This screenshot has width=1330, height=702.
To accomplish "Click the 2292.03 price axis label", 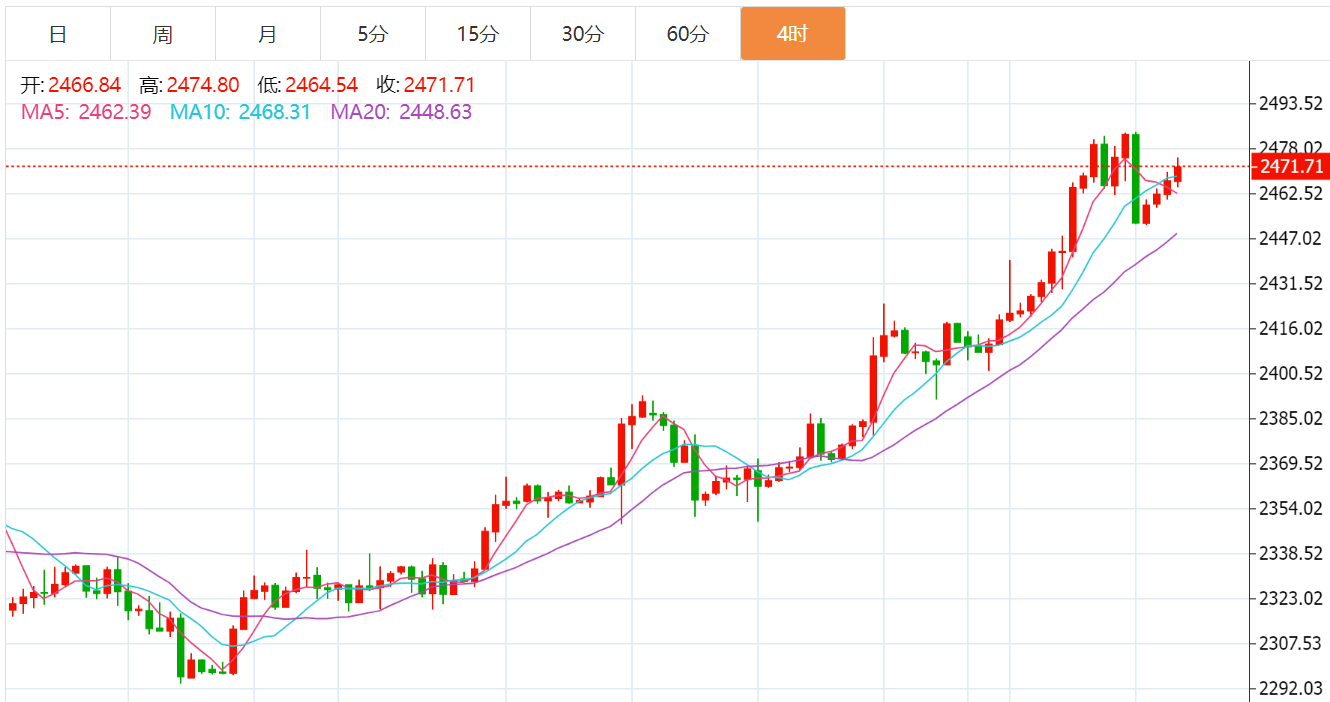I will point(1291,688).
